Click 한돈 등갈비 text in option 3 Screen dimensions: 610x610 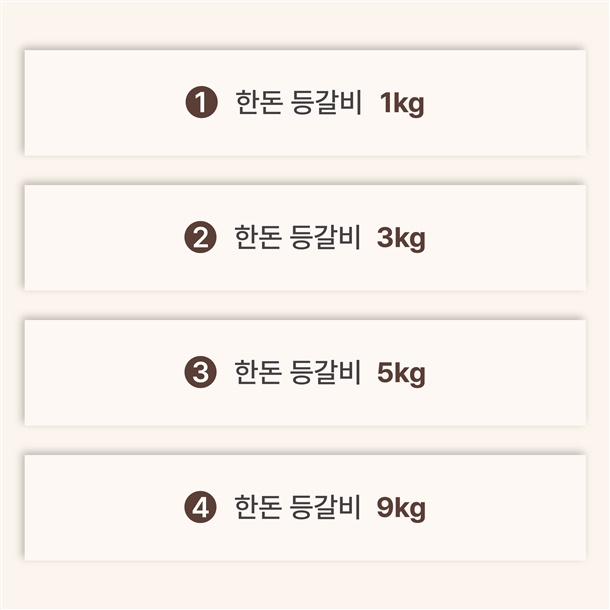(296, 374)
